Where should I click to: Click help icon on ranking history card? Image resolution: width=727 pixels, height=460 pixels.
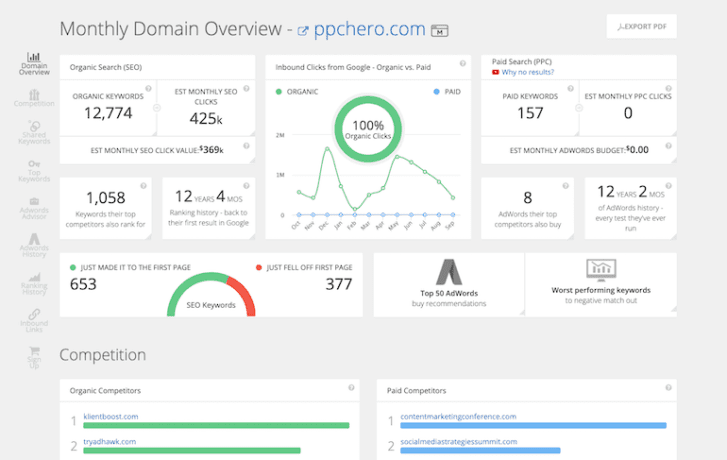(246, 185)
